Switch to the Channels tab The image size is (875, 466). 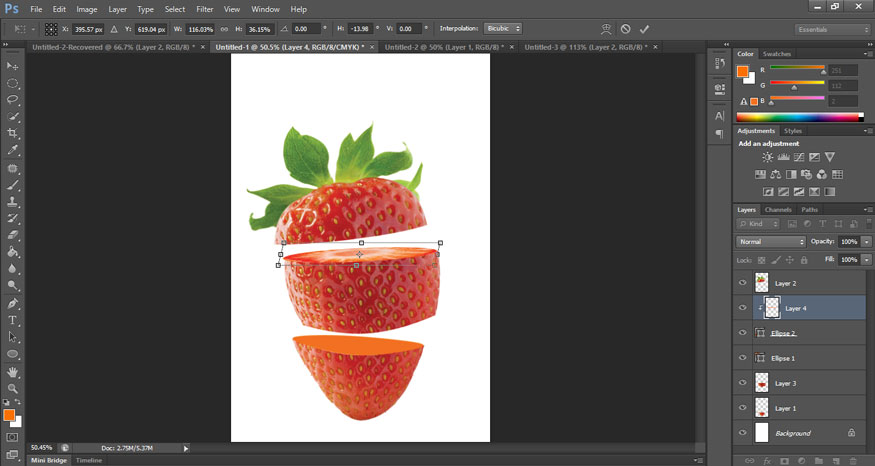(x=778, y=210)
